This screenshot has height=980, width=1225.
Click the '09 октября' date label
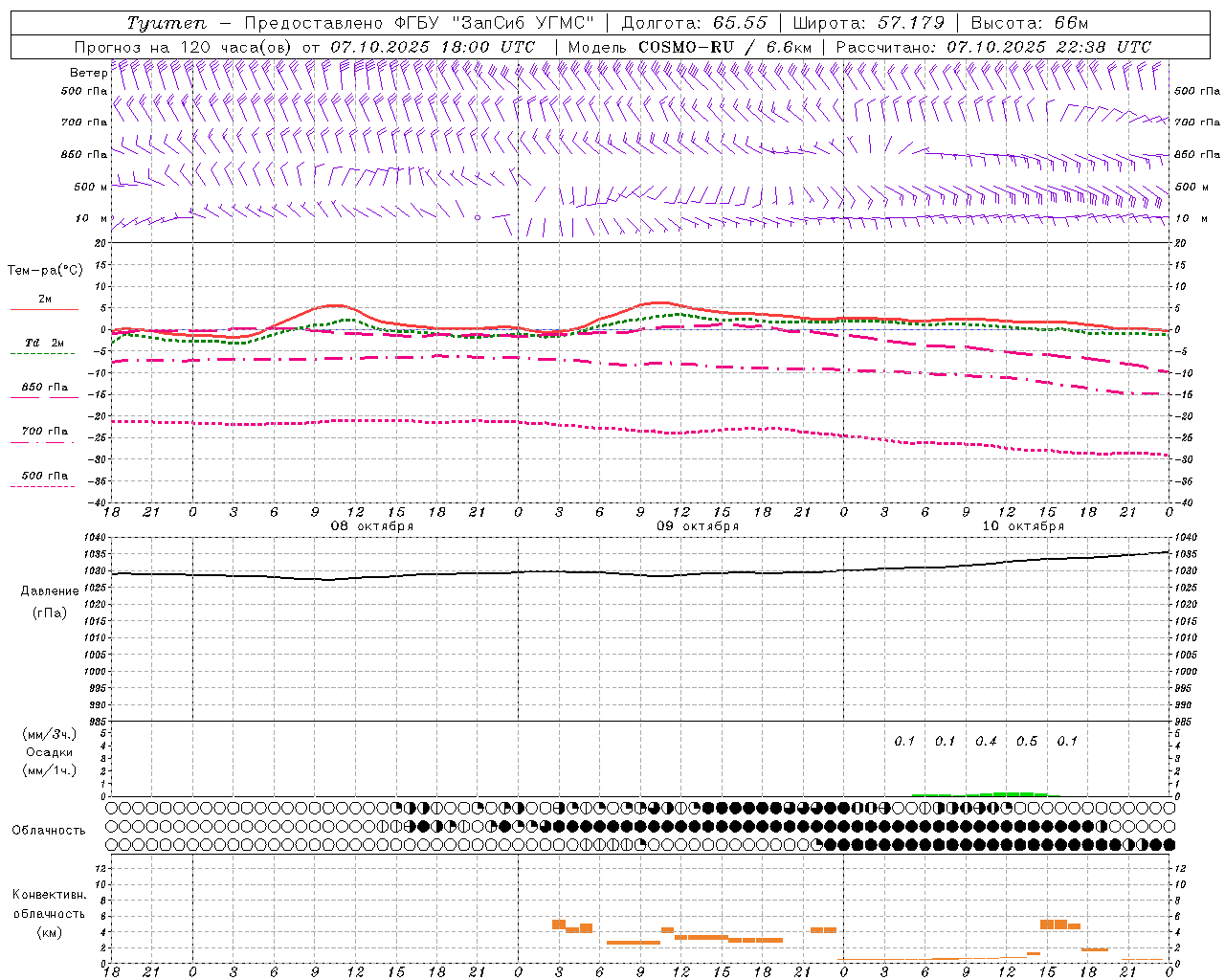click(698, 526)
